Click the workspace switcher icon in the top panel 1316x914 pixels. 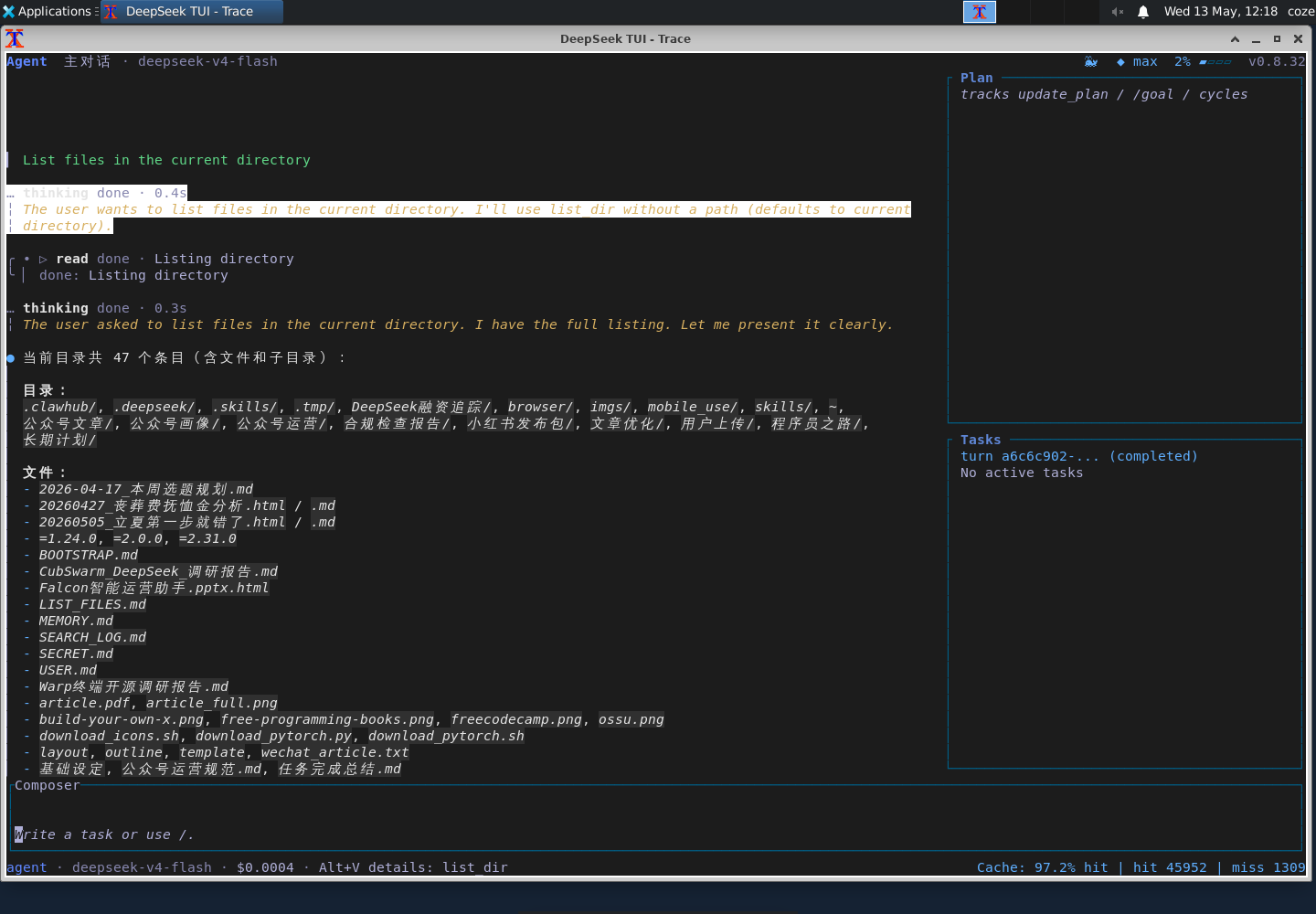click(979, 11)
